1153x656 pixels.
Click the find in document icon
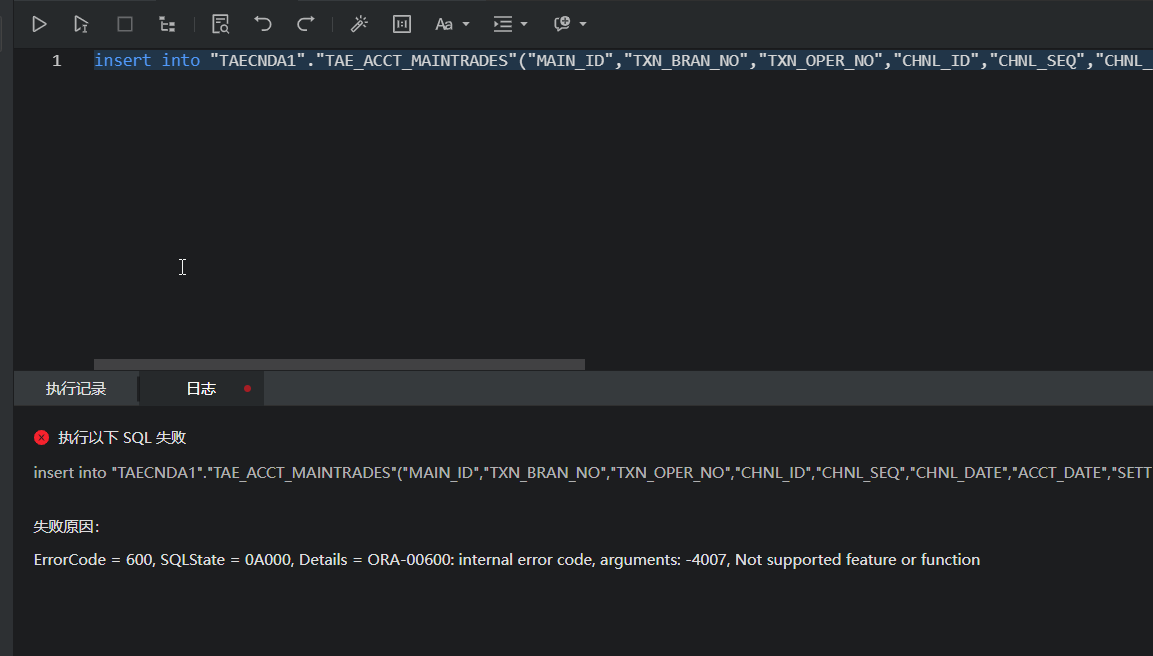tap(220, 24)
